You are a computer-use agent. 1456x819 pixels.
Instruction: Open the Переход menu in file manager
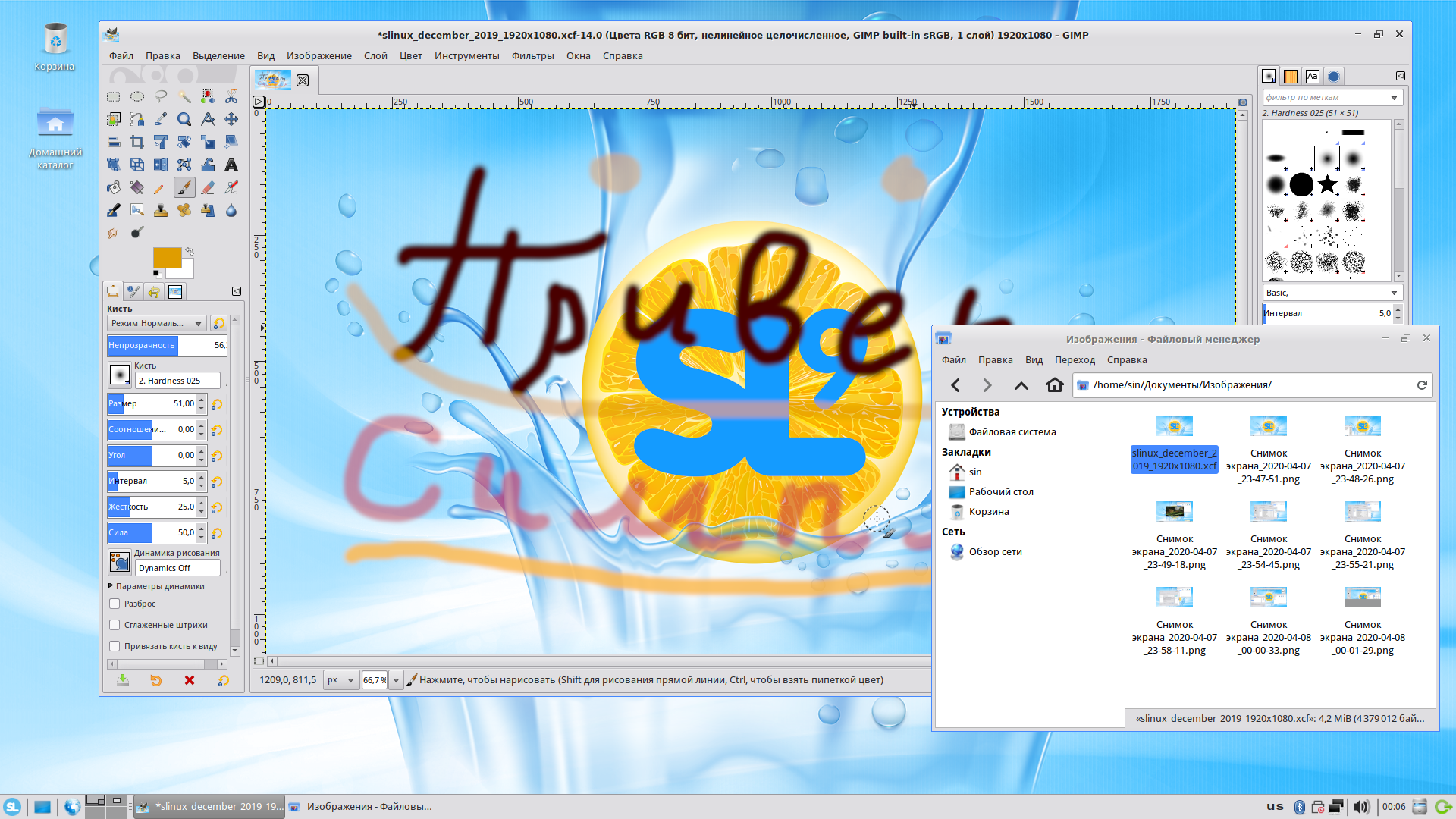click(x=1075, y=360)
